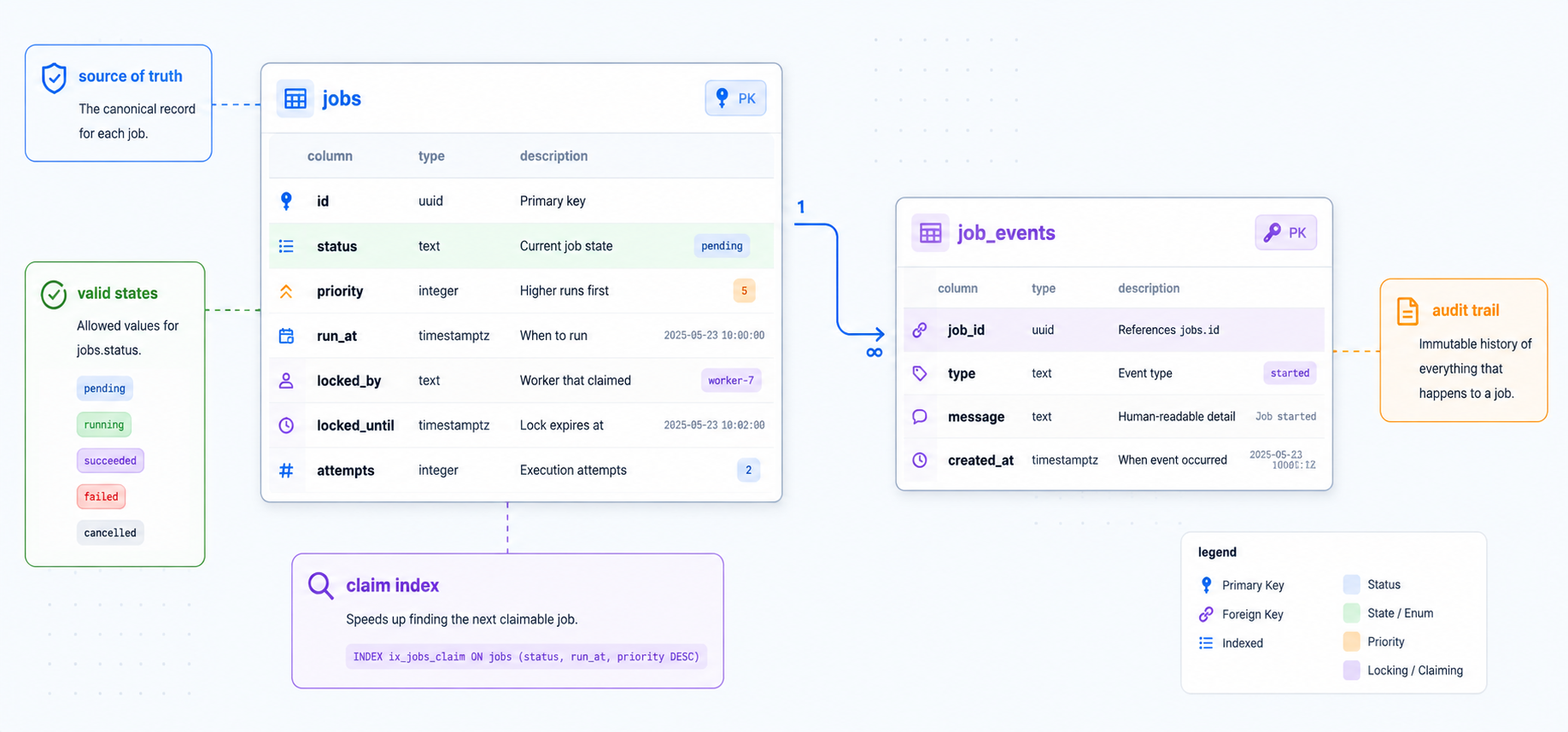The height and width of the screenshot is (732, 1568).
Task: Select the pending badge in status row
Action: [722, 246]
